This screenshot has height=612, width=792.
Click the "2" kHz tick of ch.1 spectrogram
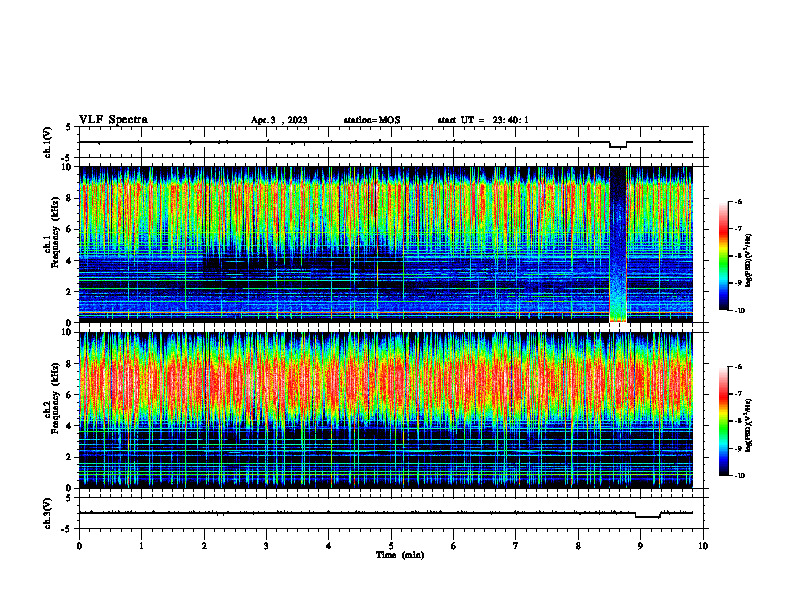tap(70, 292)
